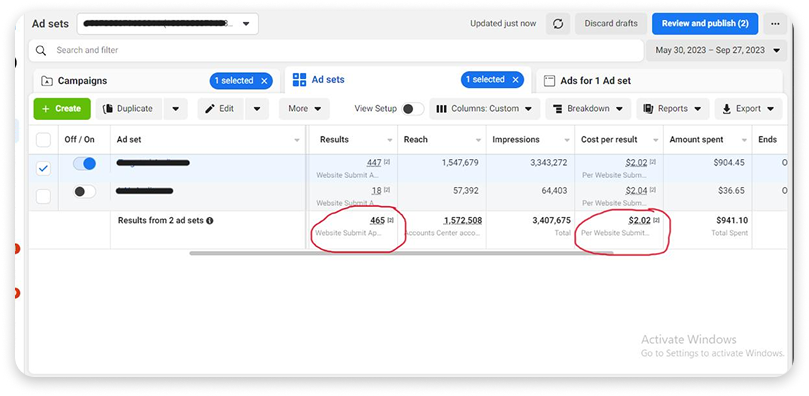Click the Campaigns folder icon
Screen dimensions: 809x396
[47, 81]
